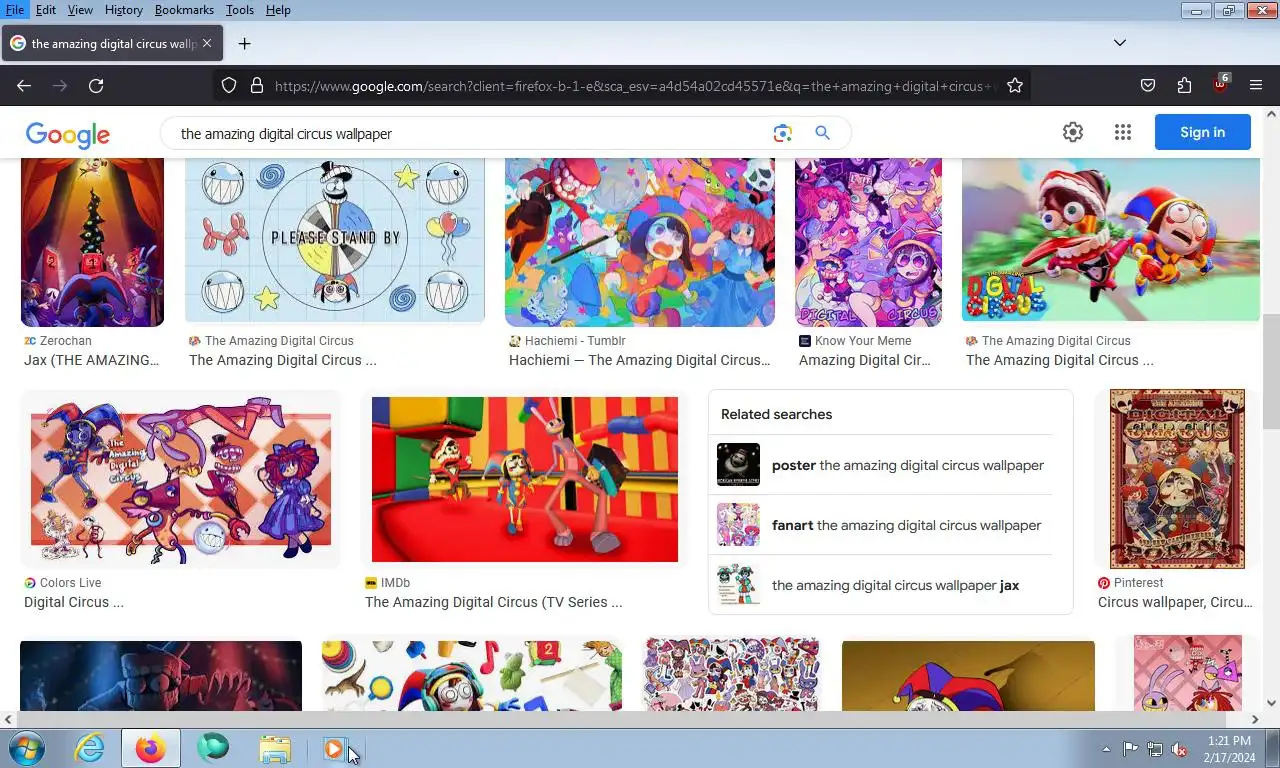Open Pinterest Circus wallpaper image
The height and width of the screenshot is (768, 1280).
tap(1177, 479)
